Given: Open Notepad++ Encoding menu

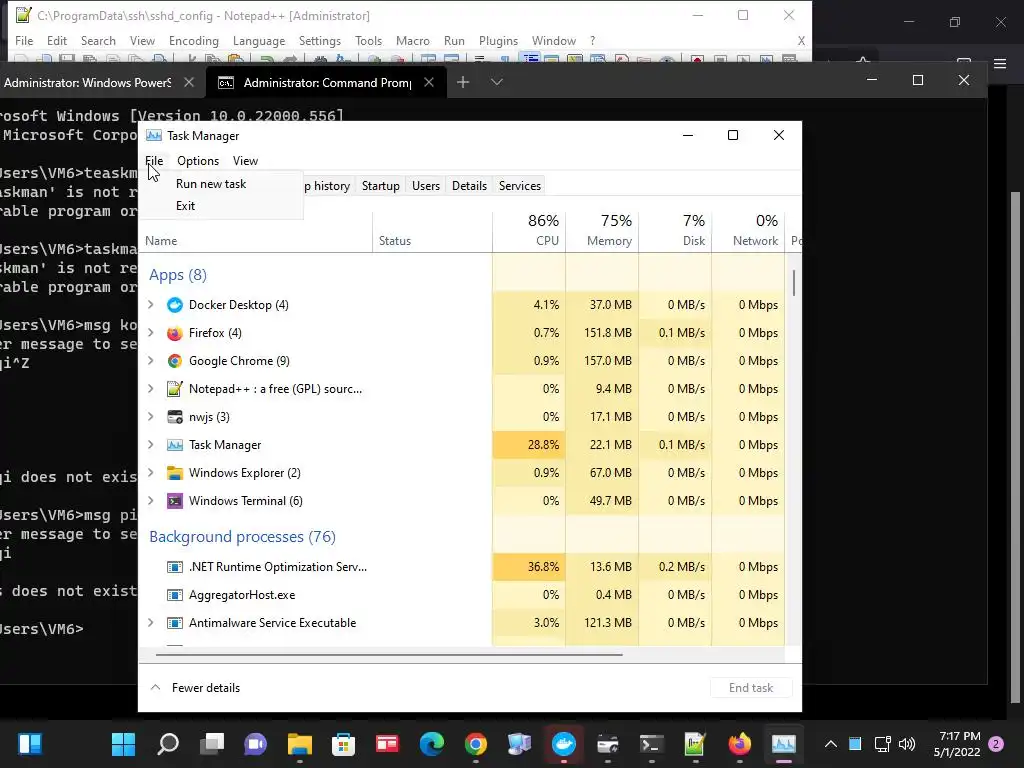Looking at the screenshot, I should (x=194, y=40).
